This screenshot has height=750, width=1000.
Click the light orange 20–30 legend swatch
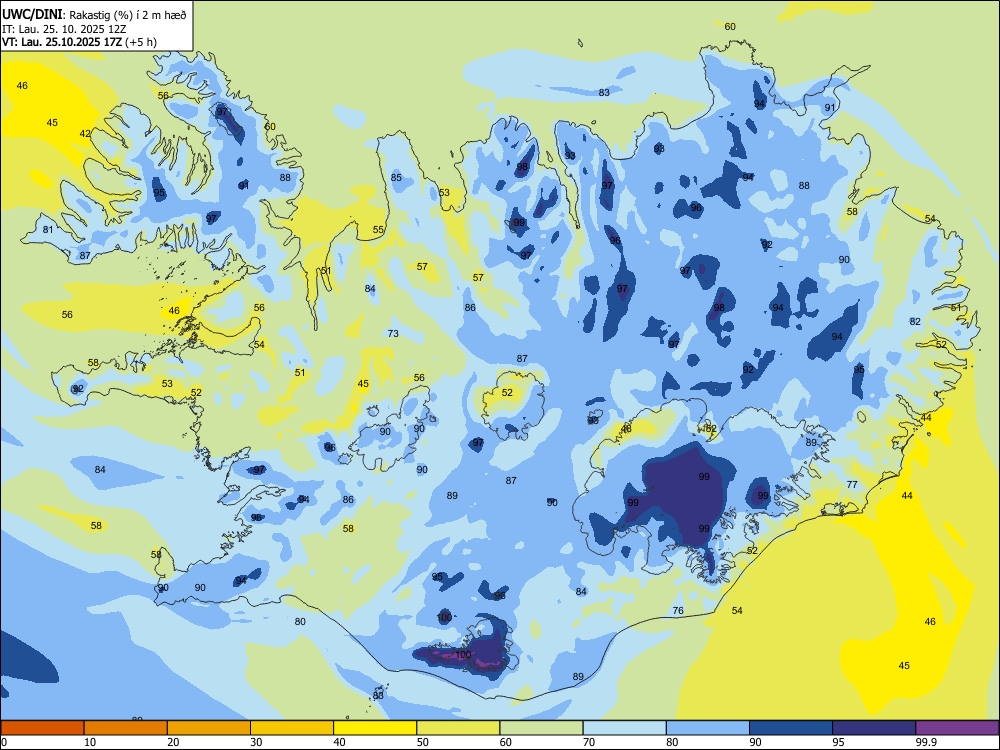[209, 728]
